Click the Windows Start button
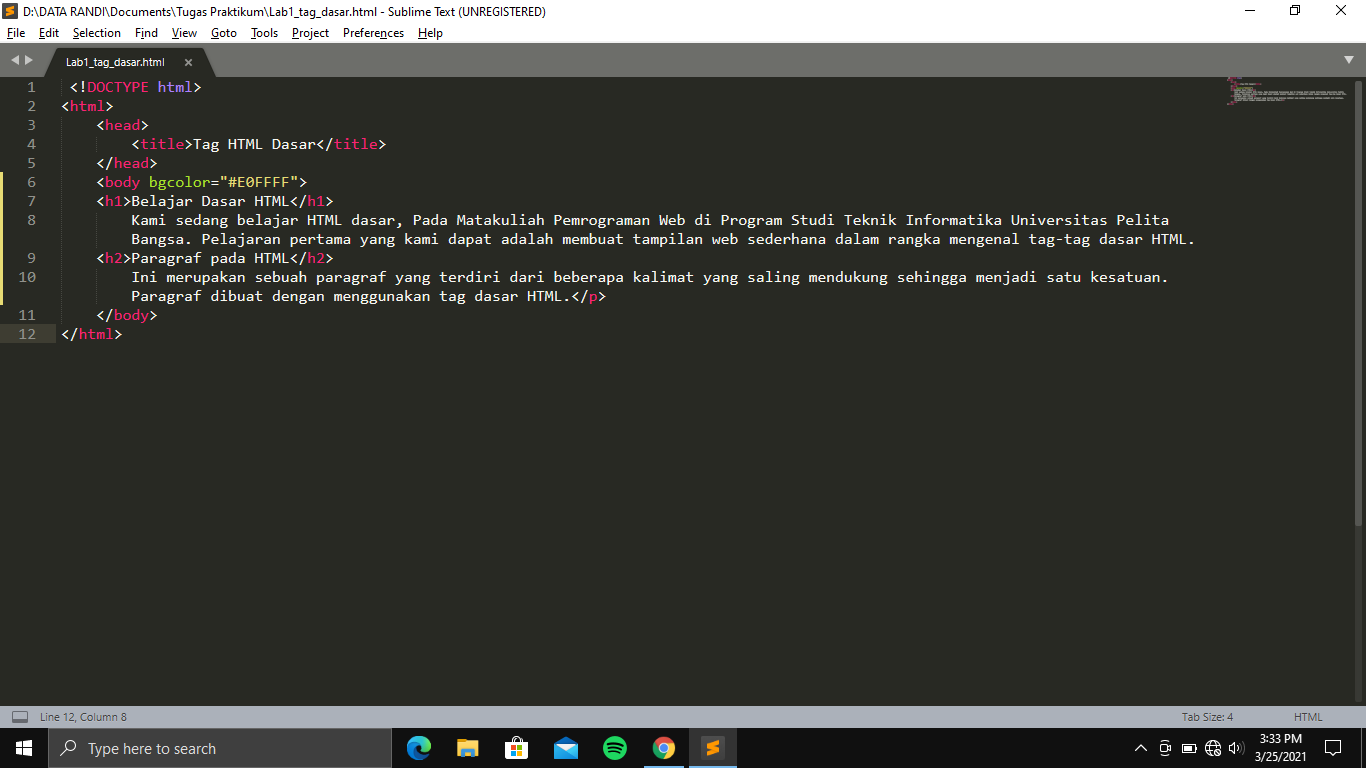This screenshot has height=768, width=1366. [21, 747]
